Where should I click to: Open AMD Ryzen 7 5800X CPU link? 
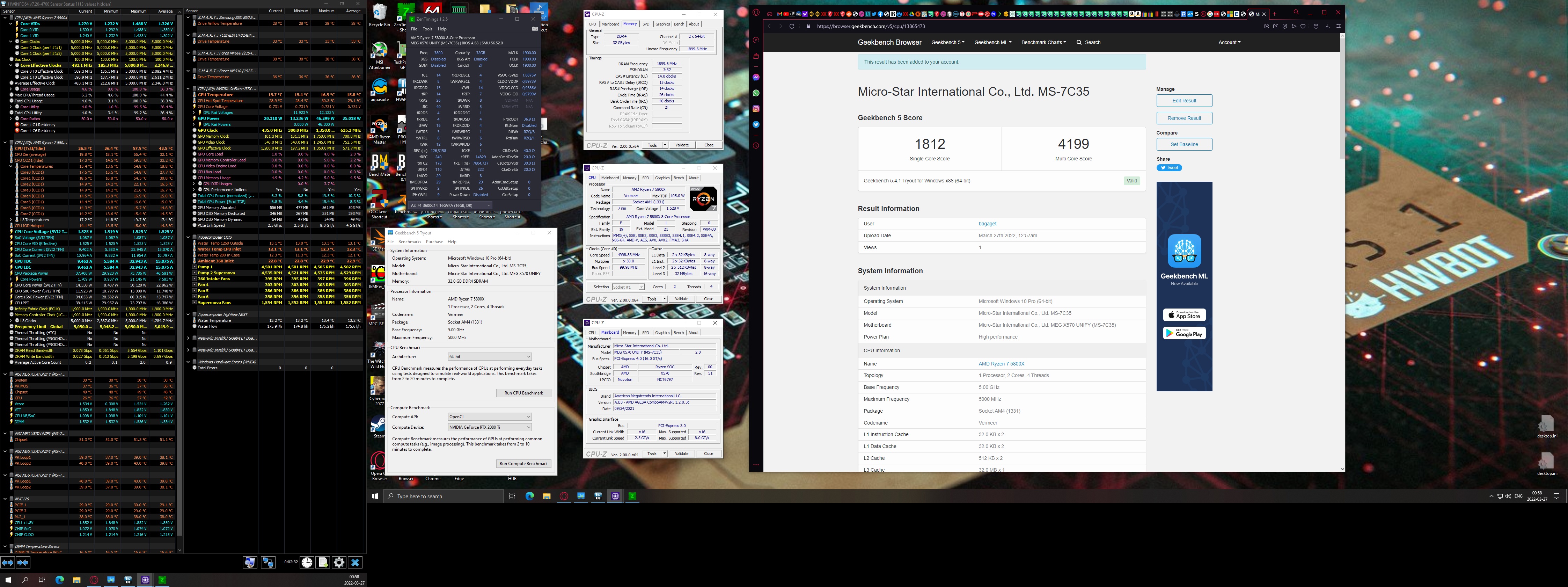tap(1001, 364)
